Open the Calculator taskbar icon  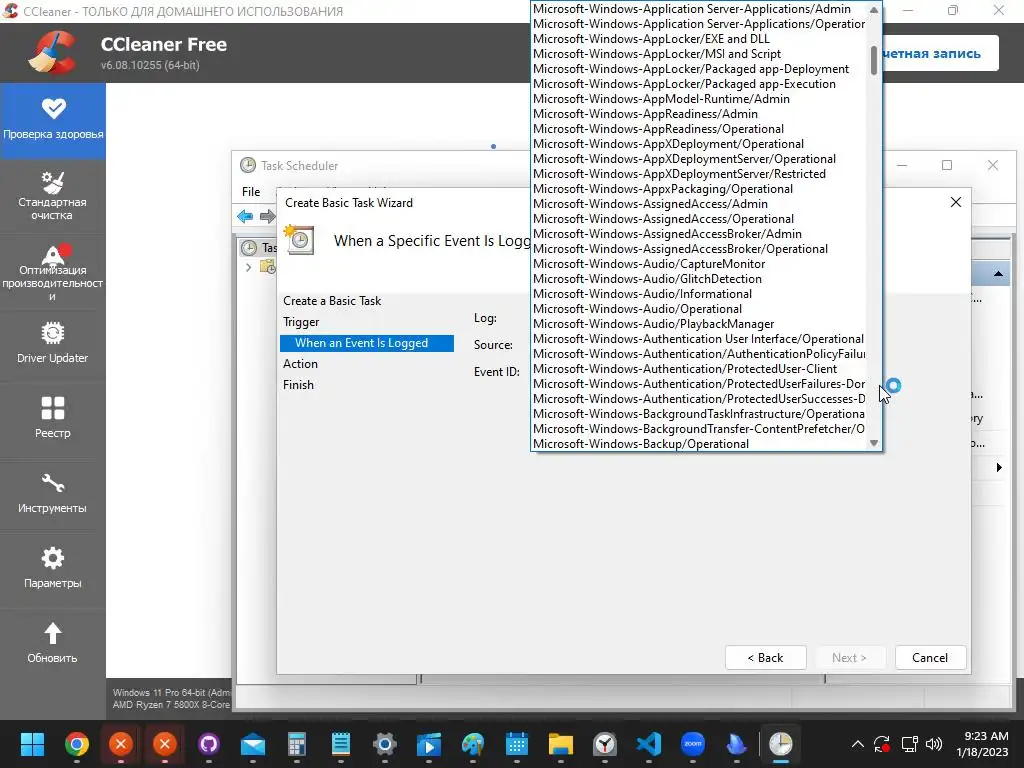(296, 744)
